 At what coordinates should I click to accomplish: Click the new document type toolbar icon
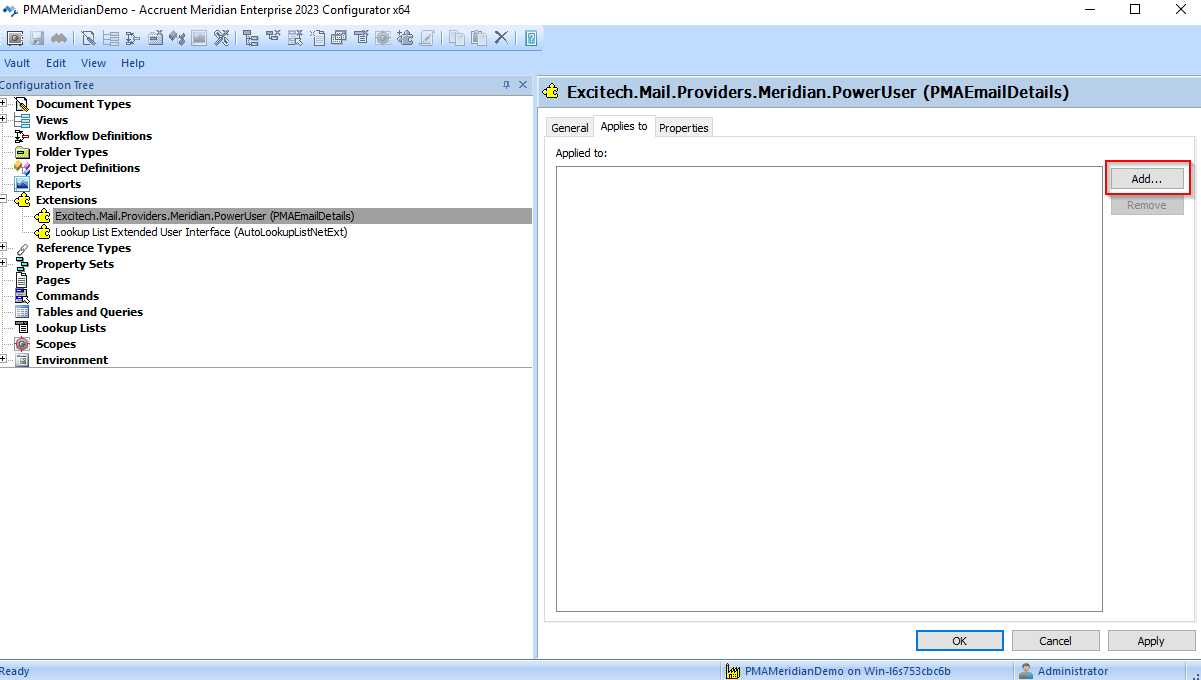click(x=88, y=38)
